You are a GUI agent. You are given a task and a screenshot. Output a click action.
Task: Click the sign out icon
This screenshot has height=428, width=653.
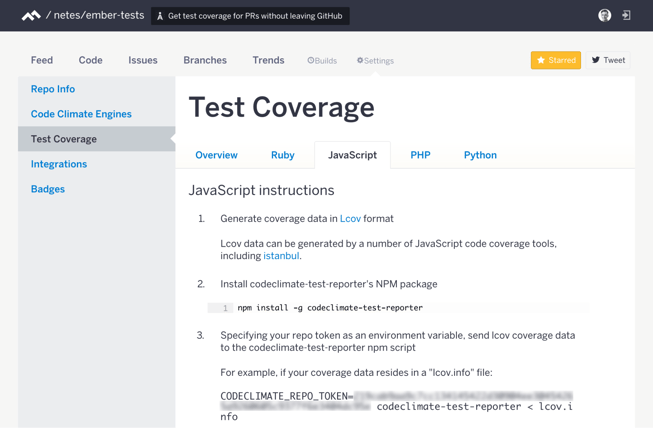626,16
